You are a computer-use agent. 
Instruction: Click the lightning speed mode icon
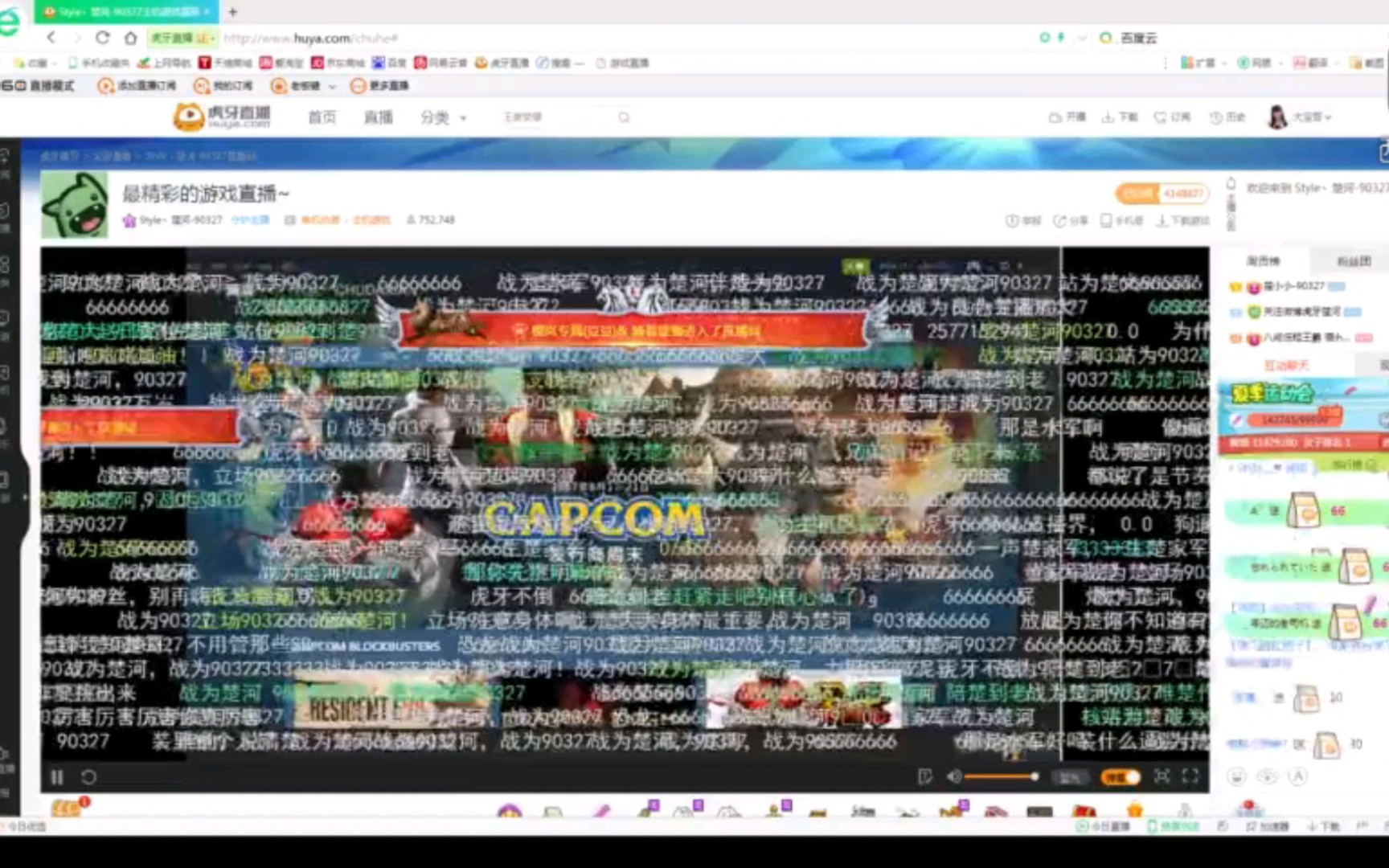click(x=1061, y=38)
